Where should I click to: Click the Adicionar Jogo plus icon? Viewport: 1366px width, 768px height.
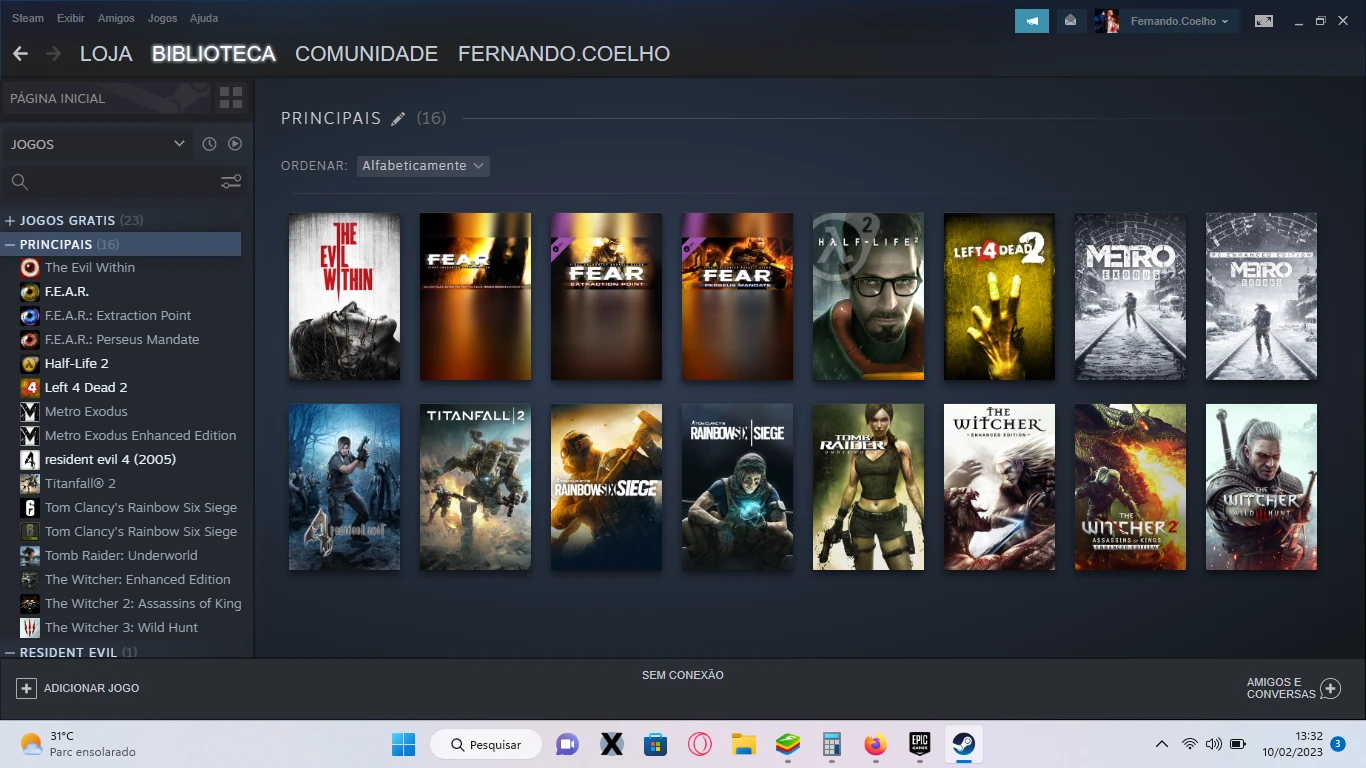pyautogui.click(x=27, y=688)
